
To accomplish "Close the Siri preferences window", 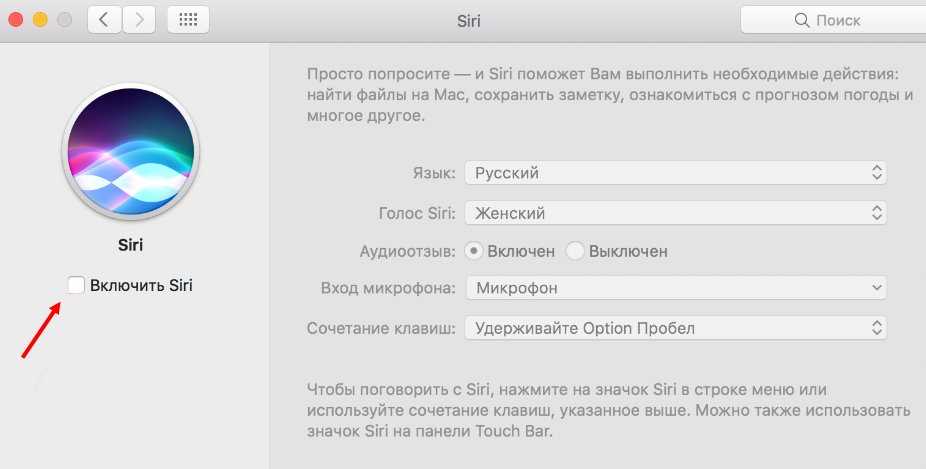I will [x=17, y=19].
